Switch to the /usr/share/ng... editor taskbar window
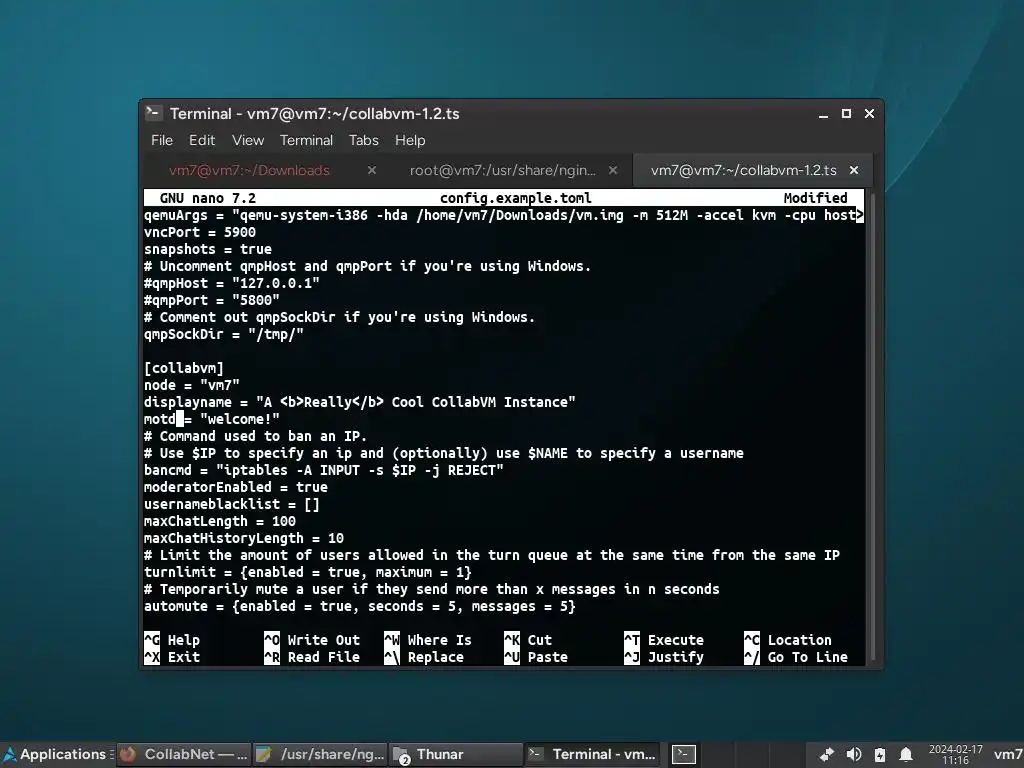The width and height of the screenshot is (1024, 768). point(320,754)
